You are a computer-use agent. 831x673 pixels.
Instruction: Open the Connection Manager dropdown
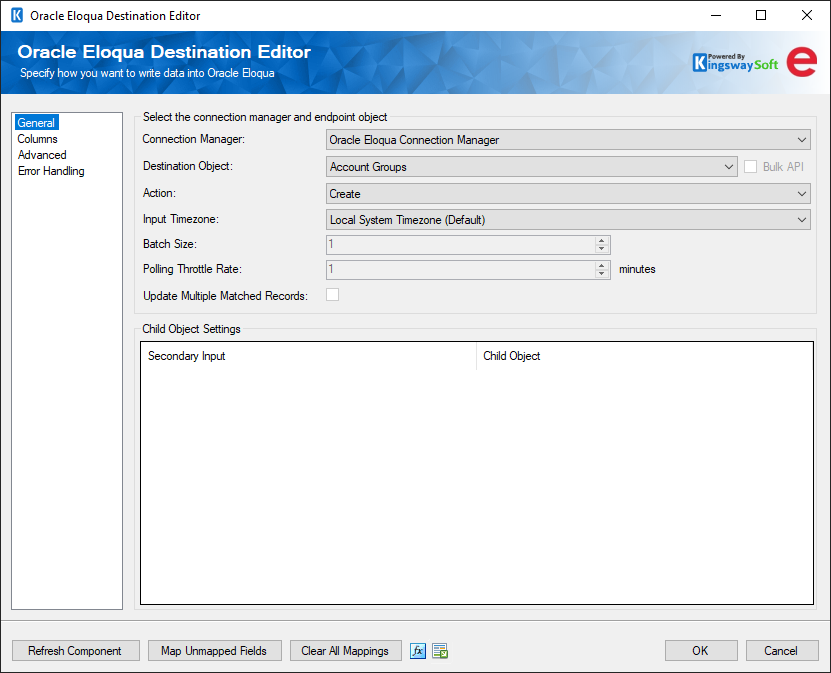coord(568,140)
